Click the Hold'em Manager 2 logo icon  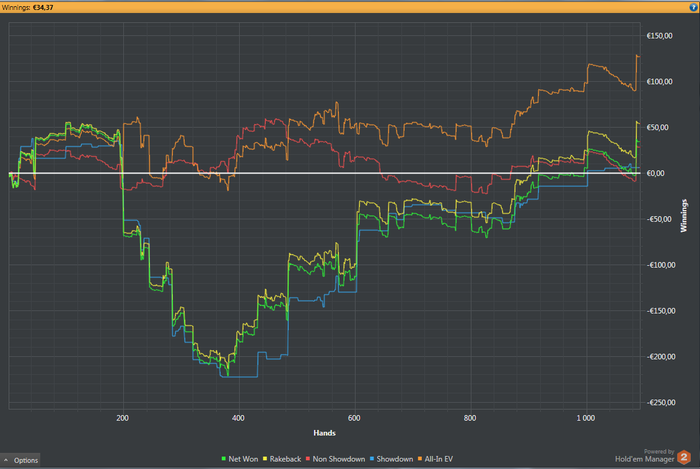coord(684,457)
